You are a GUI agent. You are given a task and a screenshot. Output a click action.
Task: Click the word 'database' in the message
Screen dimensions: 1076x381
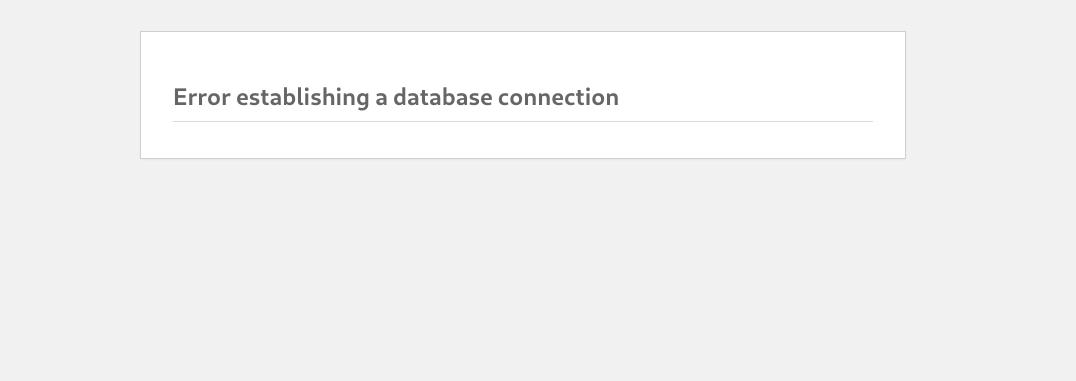[x=442, y=97]
